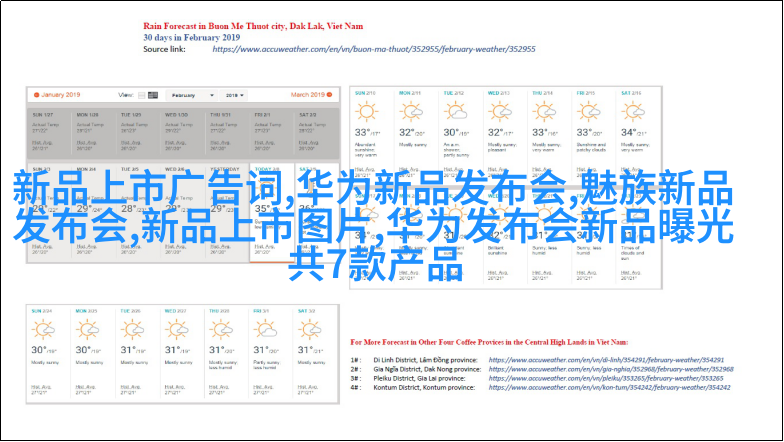Screen dimensions: 784x442
Task: Click the 'Rain Forecast in Buon Me Thuot' title
Action: (253, 26)
